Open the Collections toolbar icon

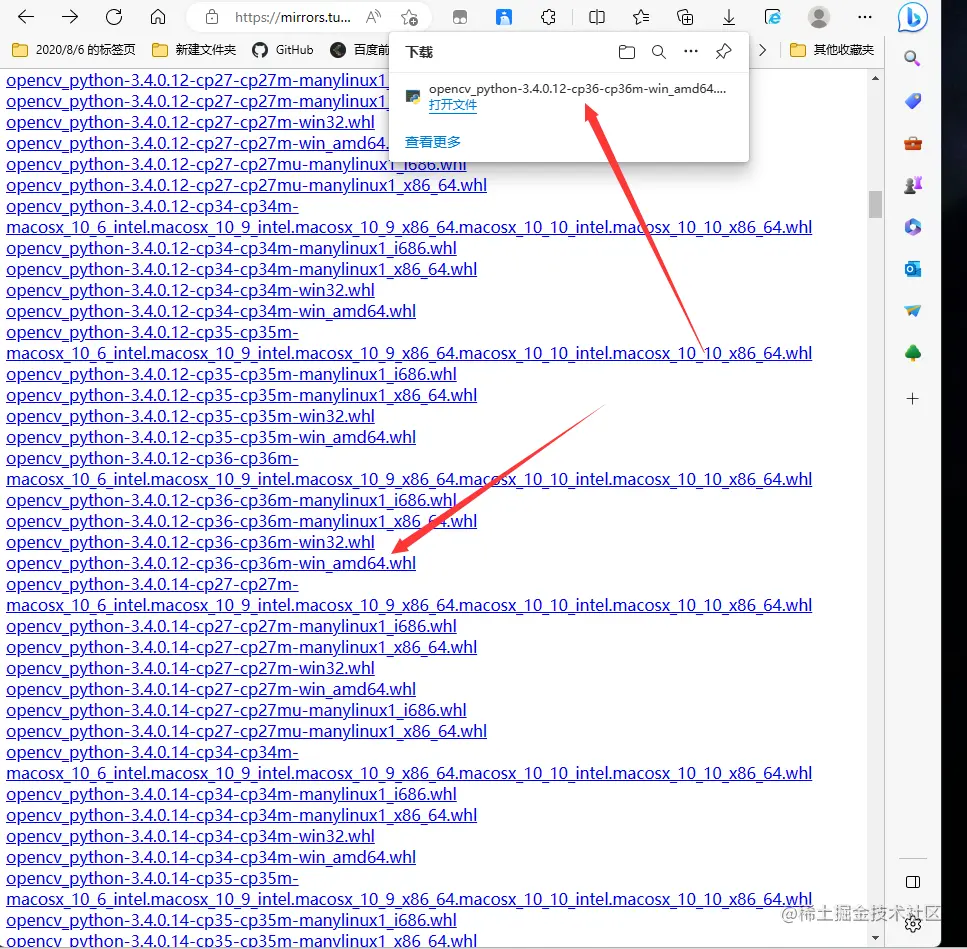point(685,17)
